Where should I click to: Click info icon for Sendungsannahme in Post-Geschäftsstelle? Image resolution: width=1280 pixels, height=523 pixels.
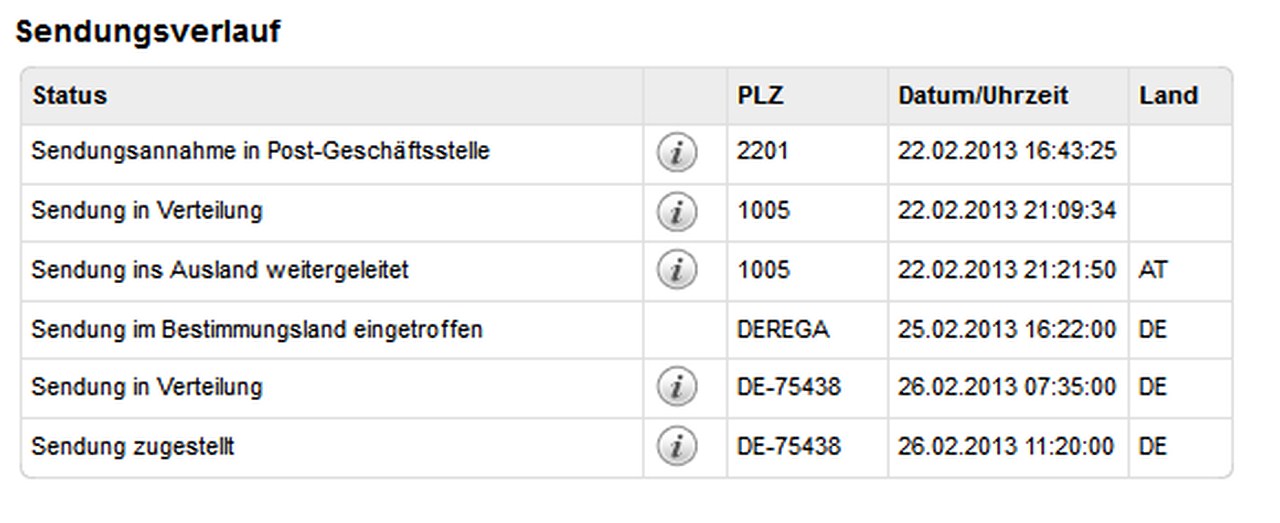point(676,153)
